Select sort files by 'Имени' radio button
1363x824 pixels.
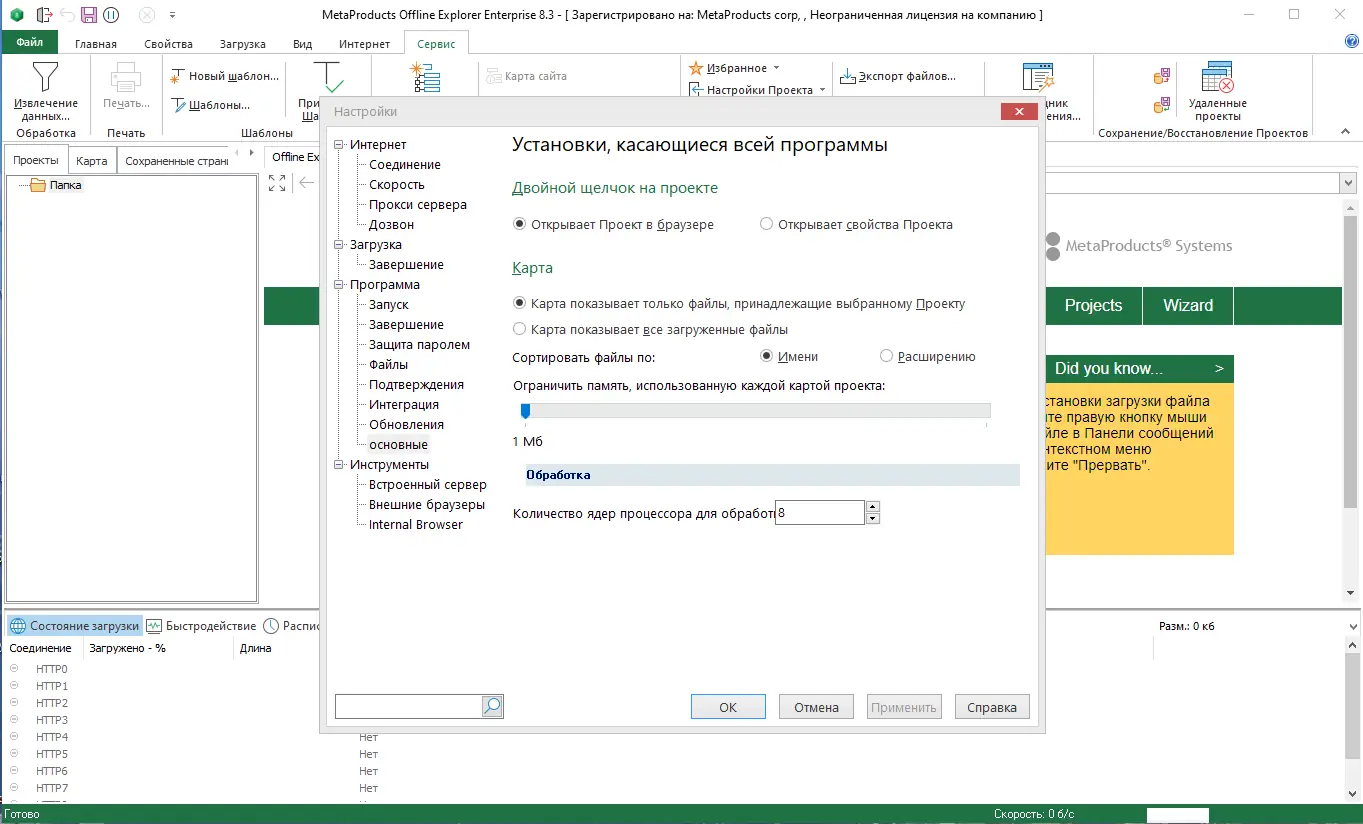(x=767, y=356)
